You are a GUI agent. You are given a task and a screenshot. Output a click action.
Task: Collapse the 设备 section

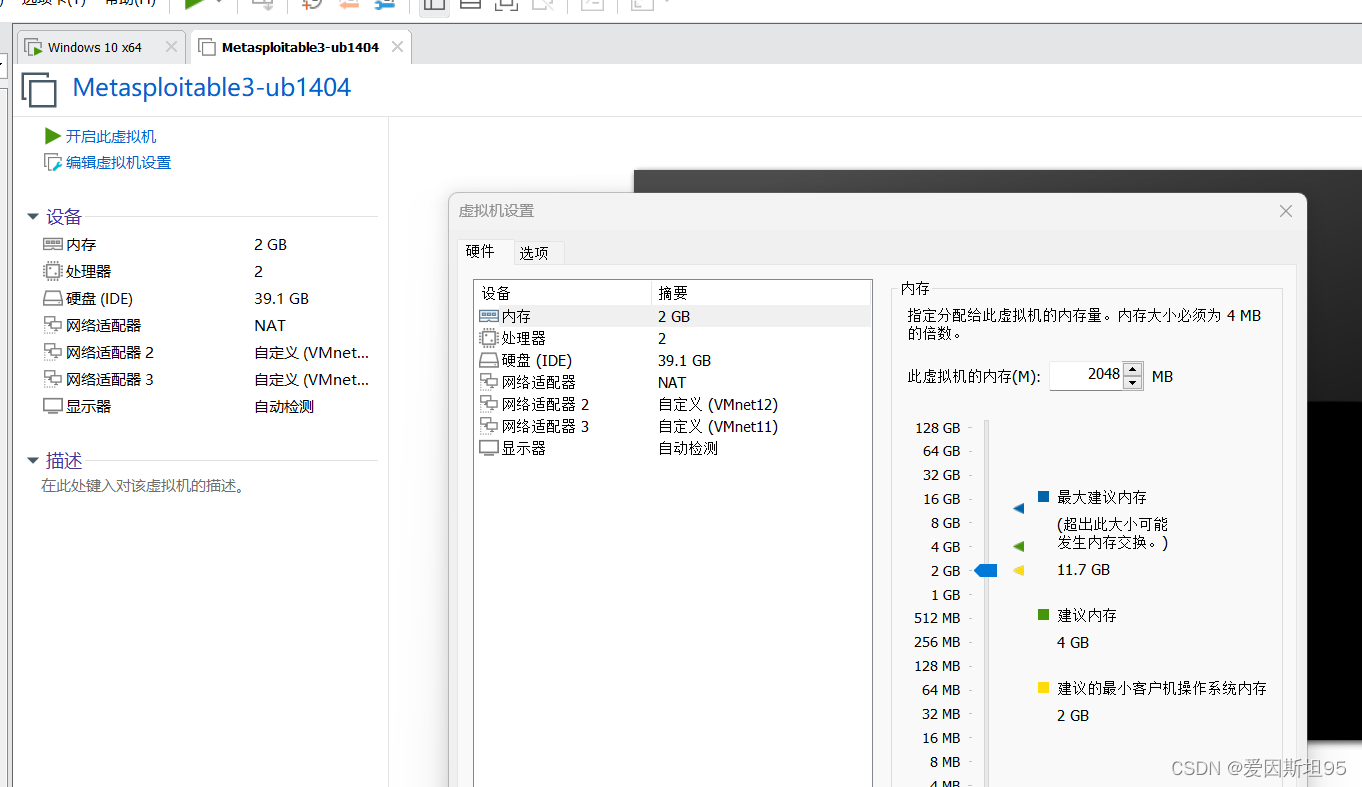tap(33, 217)
